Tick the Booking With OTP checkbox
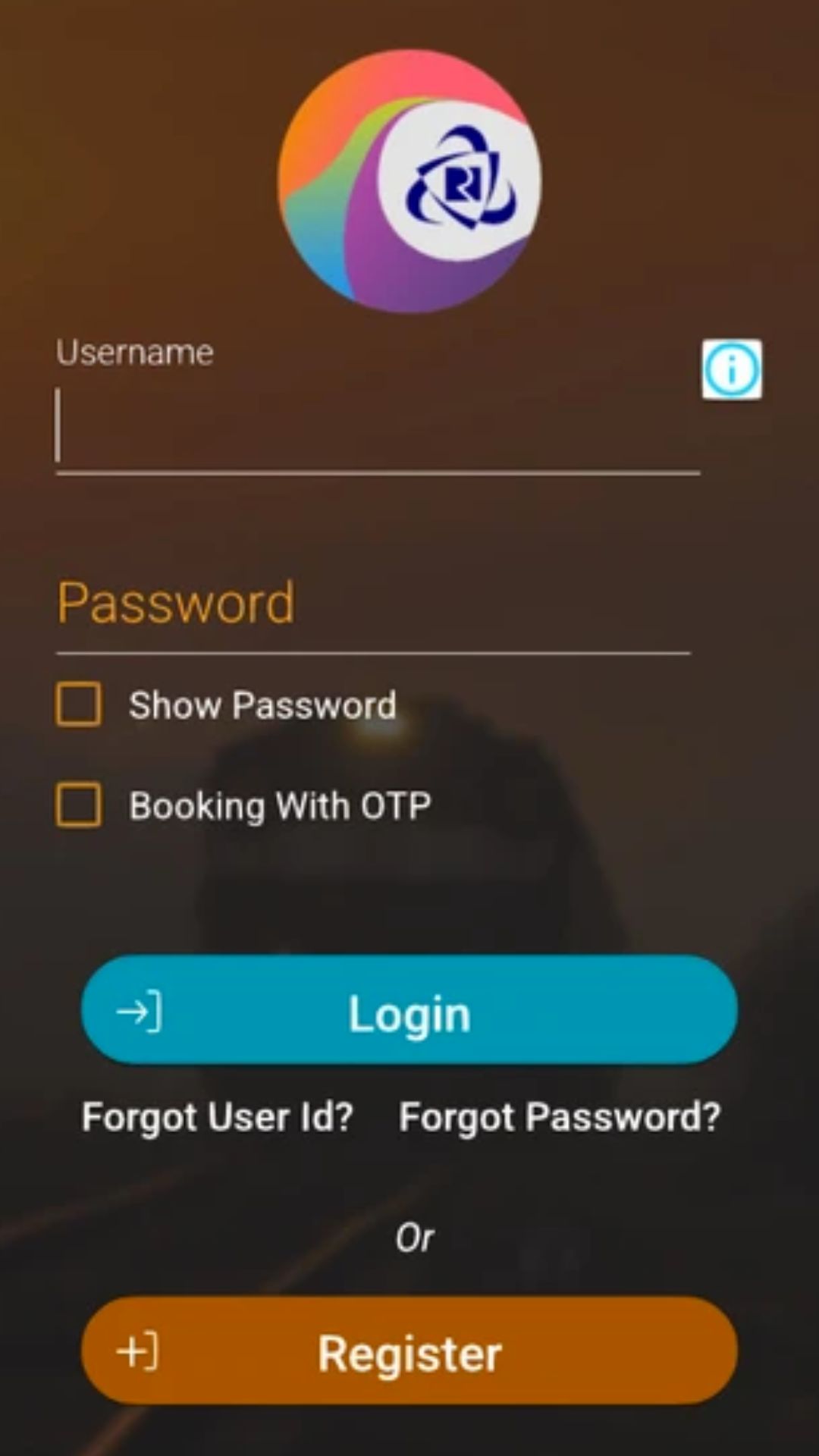The image size is (819, 1456). coord(78,805)
